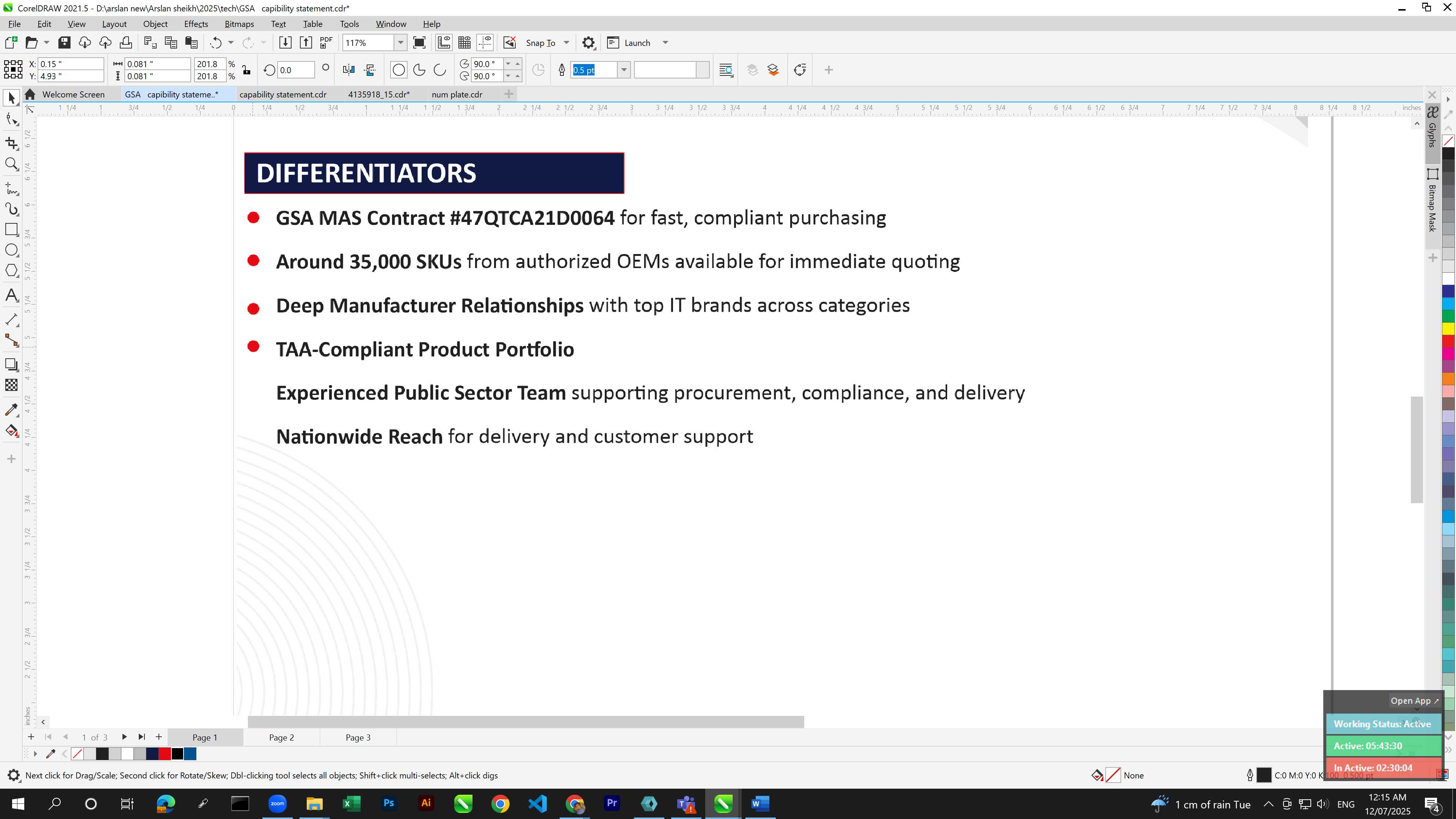Select the Pick tool in toolbox
Viewport: 1456px width, 819px height.
tap(11, 98)
